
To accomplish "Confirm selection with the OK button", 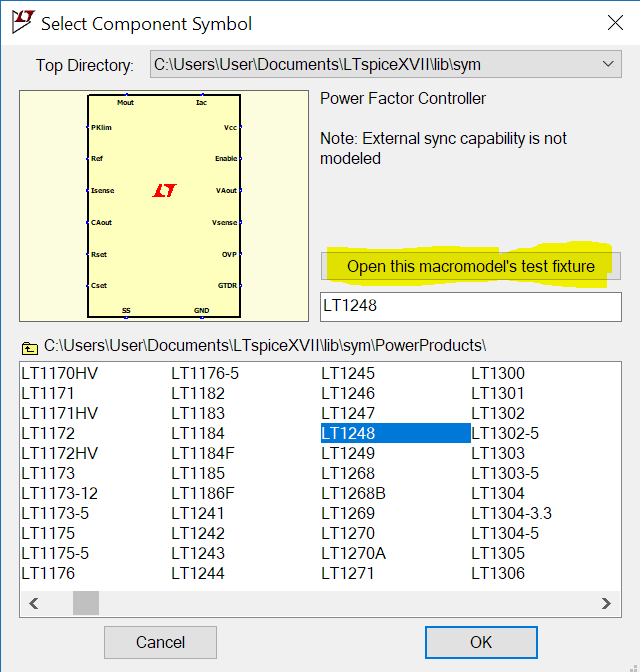I will [481, 642].
